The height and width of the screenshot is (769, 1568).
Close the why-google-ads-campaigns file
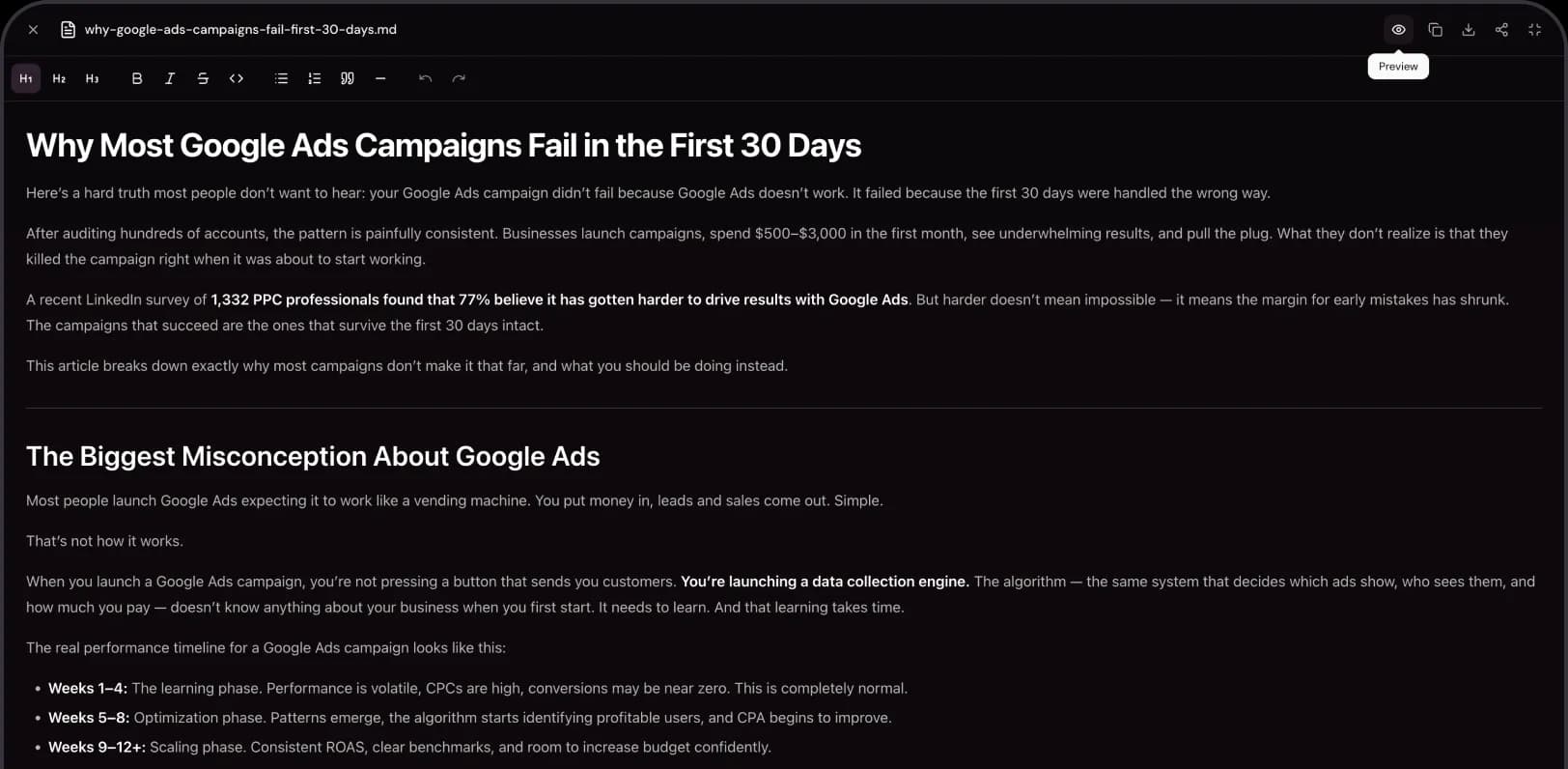pyautogui.click(x=33, y=30)
